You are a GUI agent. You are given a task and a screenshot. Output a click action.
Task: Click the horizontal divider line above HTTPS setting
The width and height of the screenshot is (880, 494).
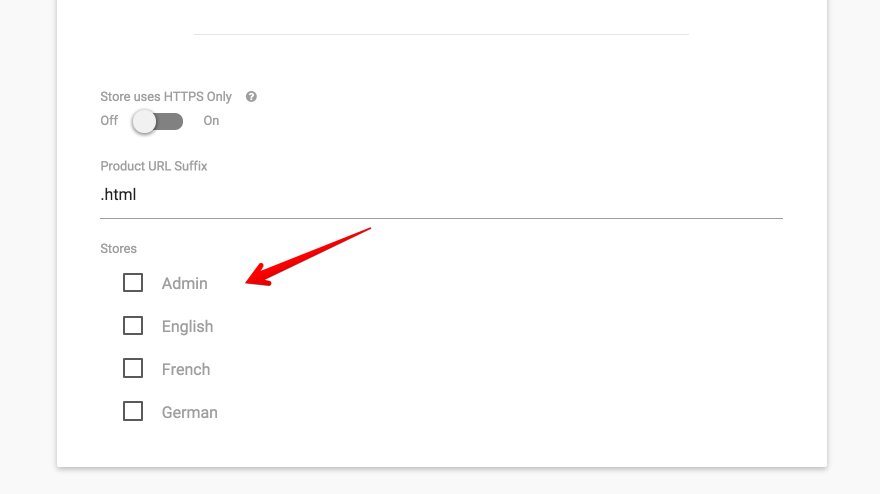point(440,35)
